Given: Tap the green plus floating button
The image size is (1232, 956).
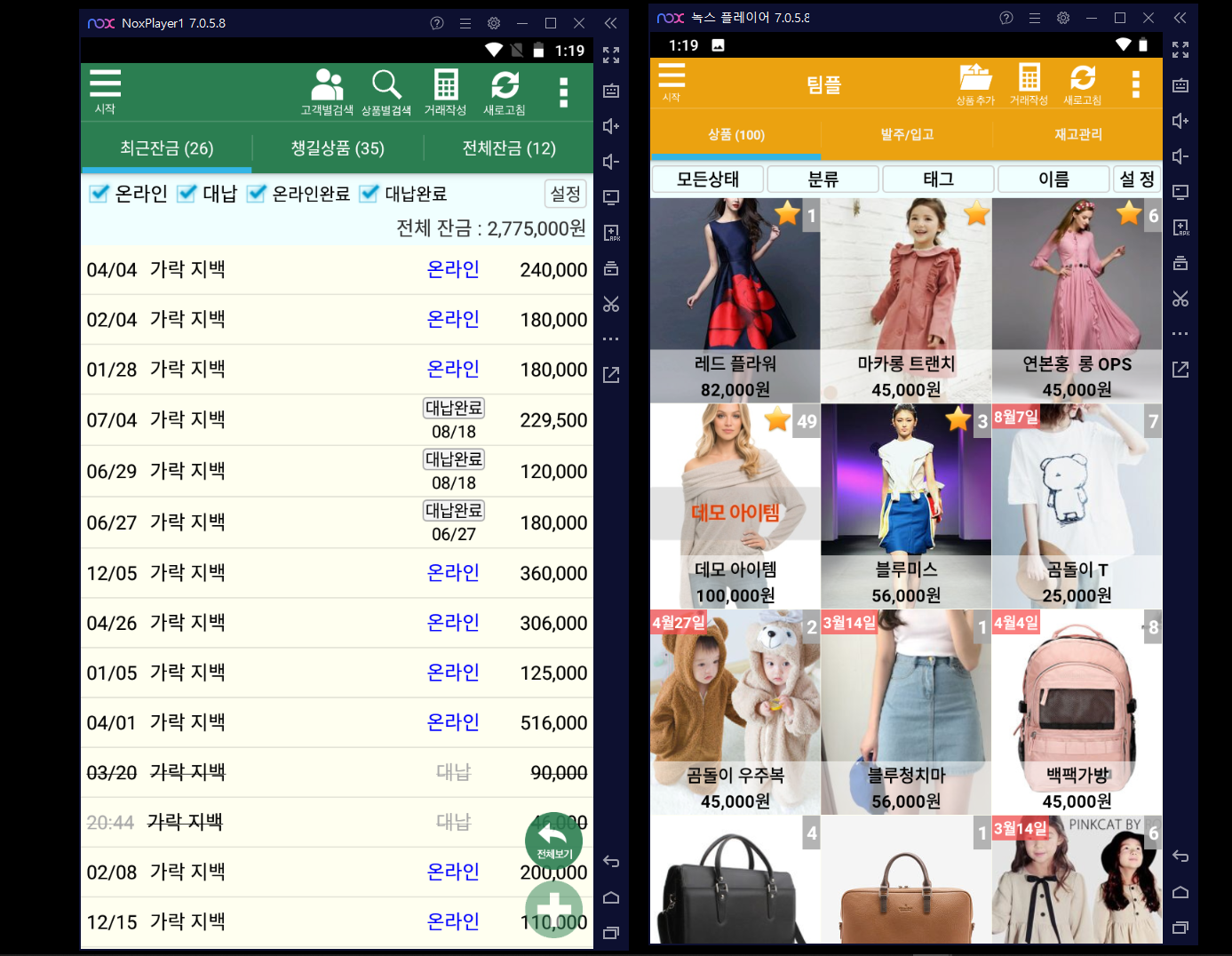Looking at the screenshot, I should pyautogui.click(x=553, y=908).
